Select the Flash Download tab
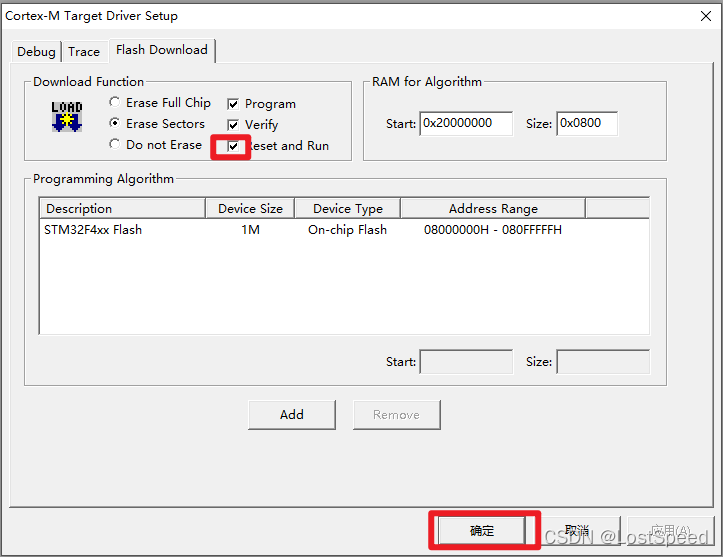The height and width of the screenshot is (557, 723). point(162,50)
